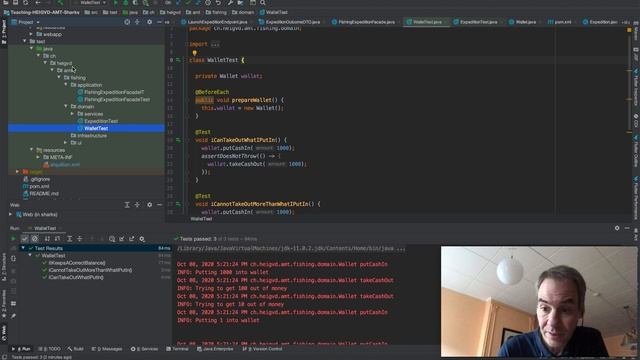
Task: Select FishingExpeditionFacadeTest in the project tree
Action: coord(117,100)
